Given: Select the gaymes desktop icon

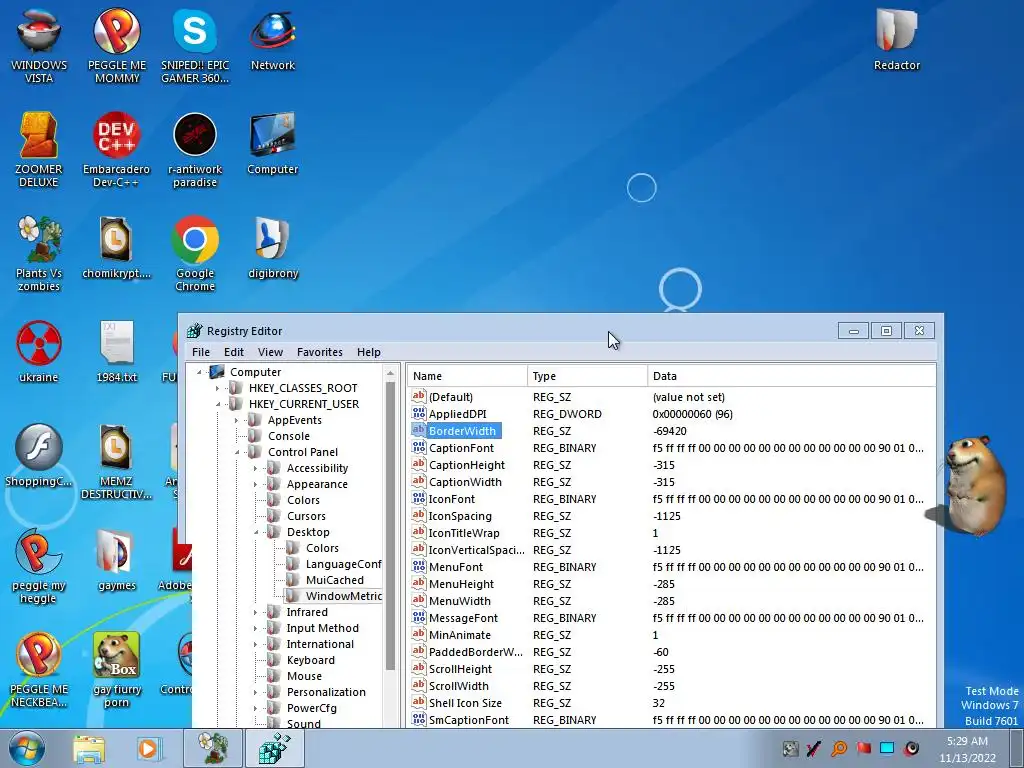Looking at the screenshot, I should tap(116, 560).
